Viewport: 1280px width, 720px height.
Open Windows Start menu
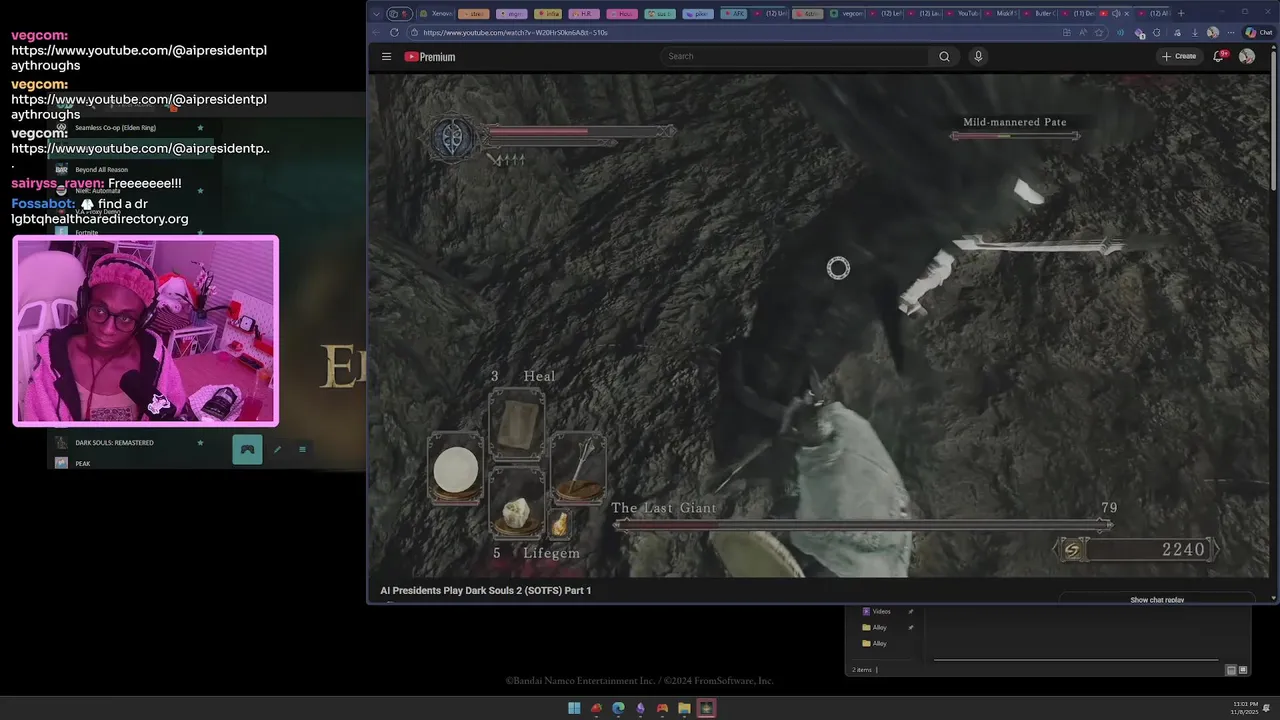pyautogui.click(x=574, y=708)
